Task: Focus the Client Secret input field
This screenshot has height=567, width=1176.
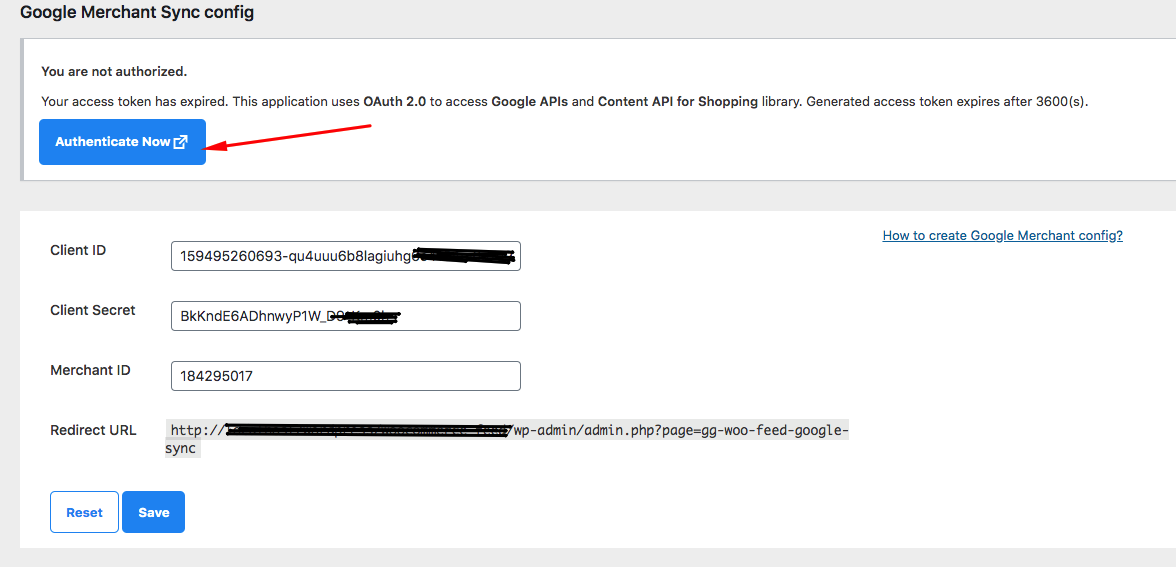Action: tap(346, 316)
